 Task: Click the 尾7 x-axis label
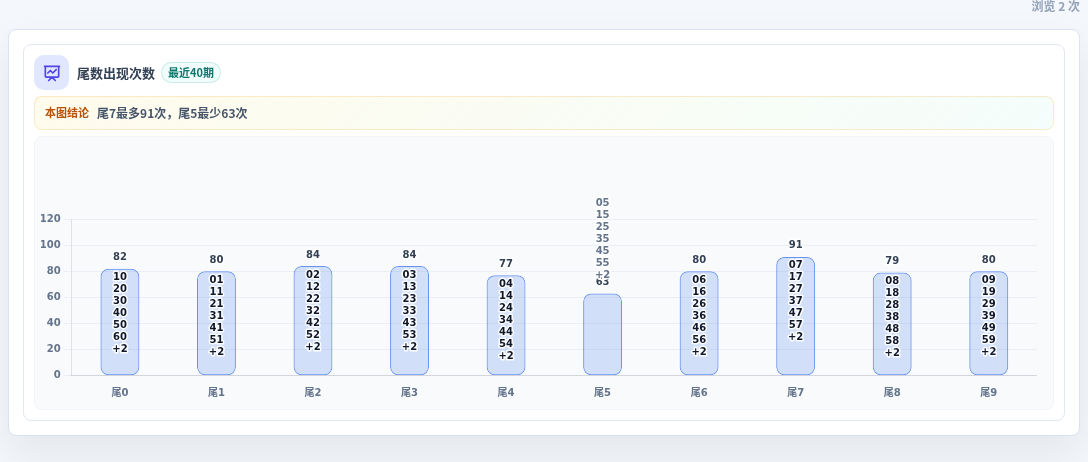(795, 392)
